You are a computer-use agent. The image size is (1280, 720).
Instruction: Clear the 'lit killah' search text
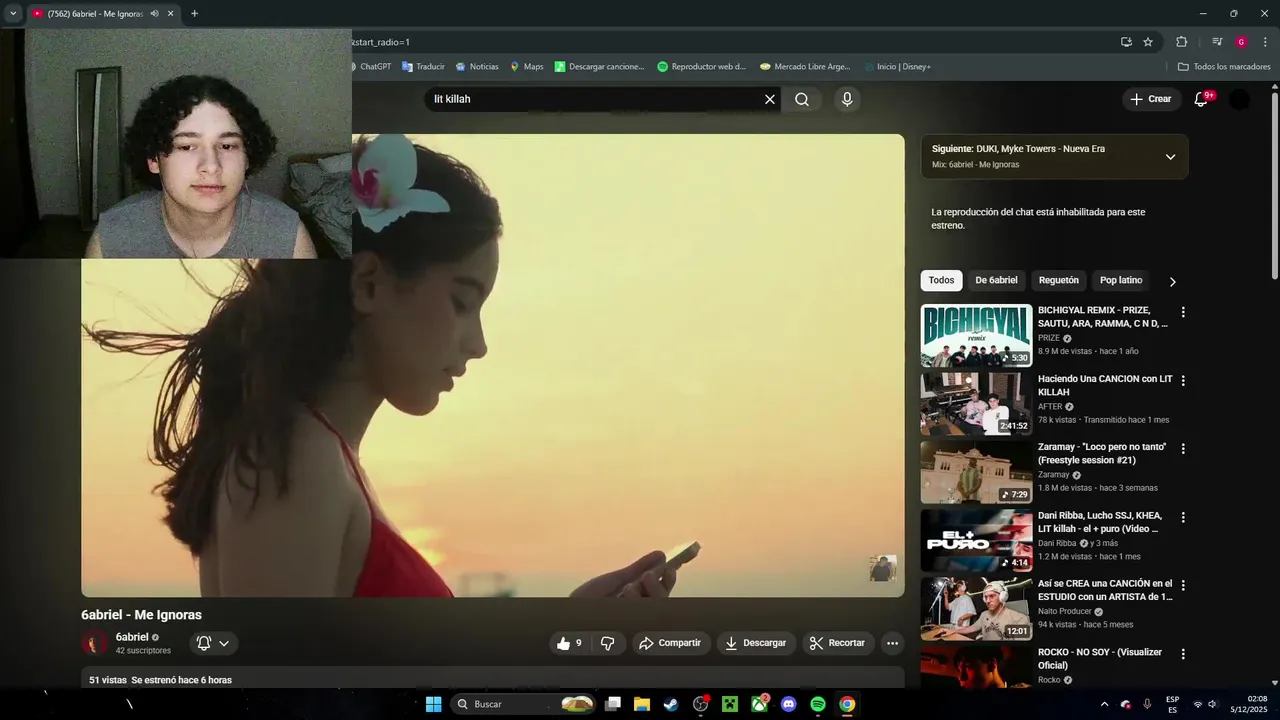[770, 99]
